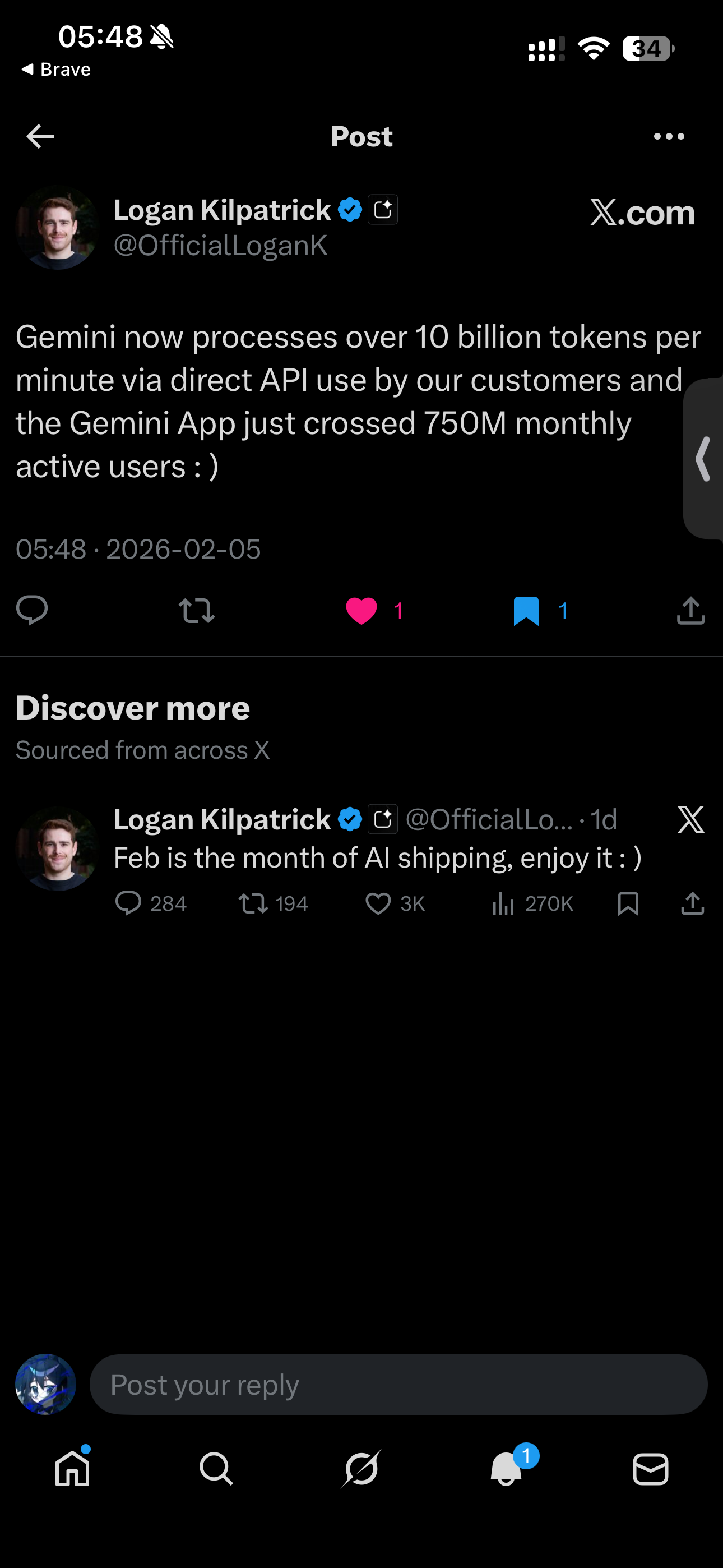The width and height of the screenshot is (723, 1568).
Task: Open the Grok tab in bottom bar
Action: 361,1469
